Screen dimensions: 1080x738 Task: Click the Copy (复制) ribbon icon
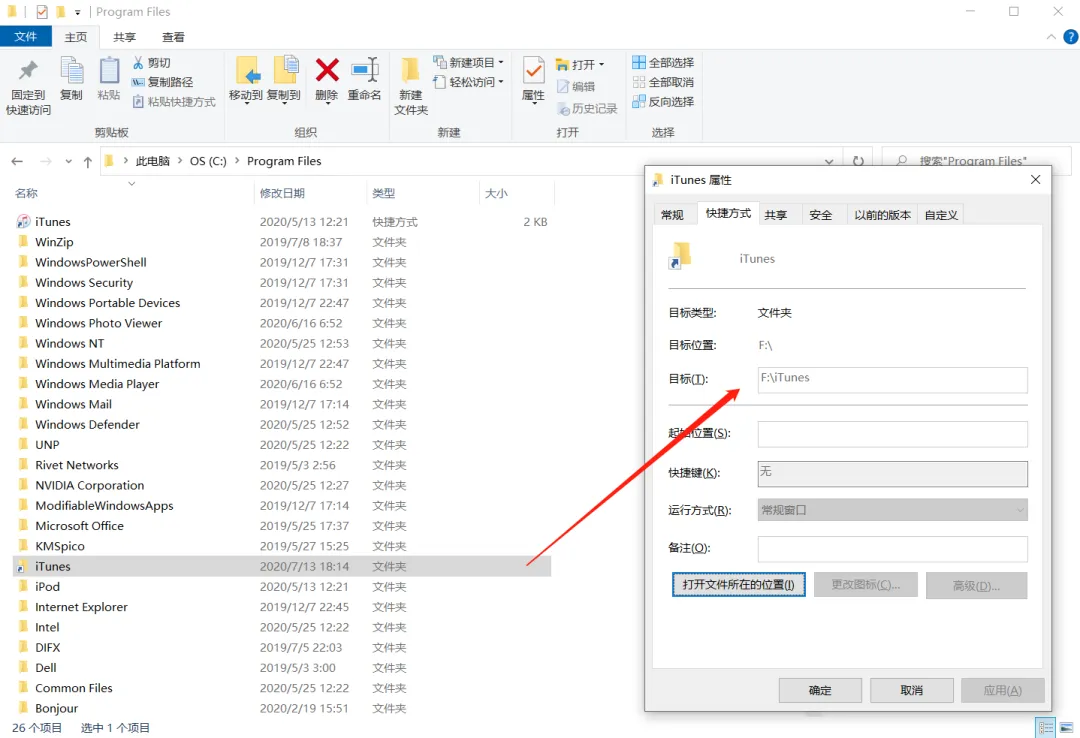(x=72, y=70)
